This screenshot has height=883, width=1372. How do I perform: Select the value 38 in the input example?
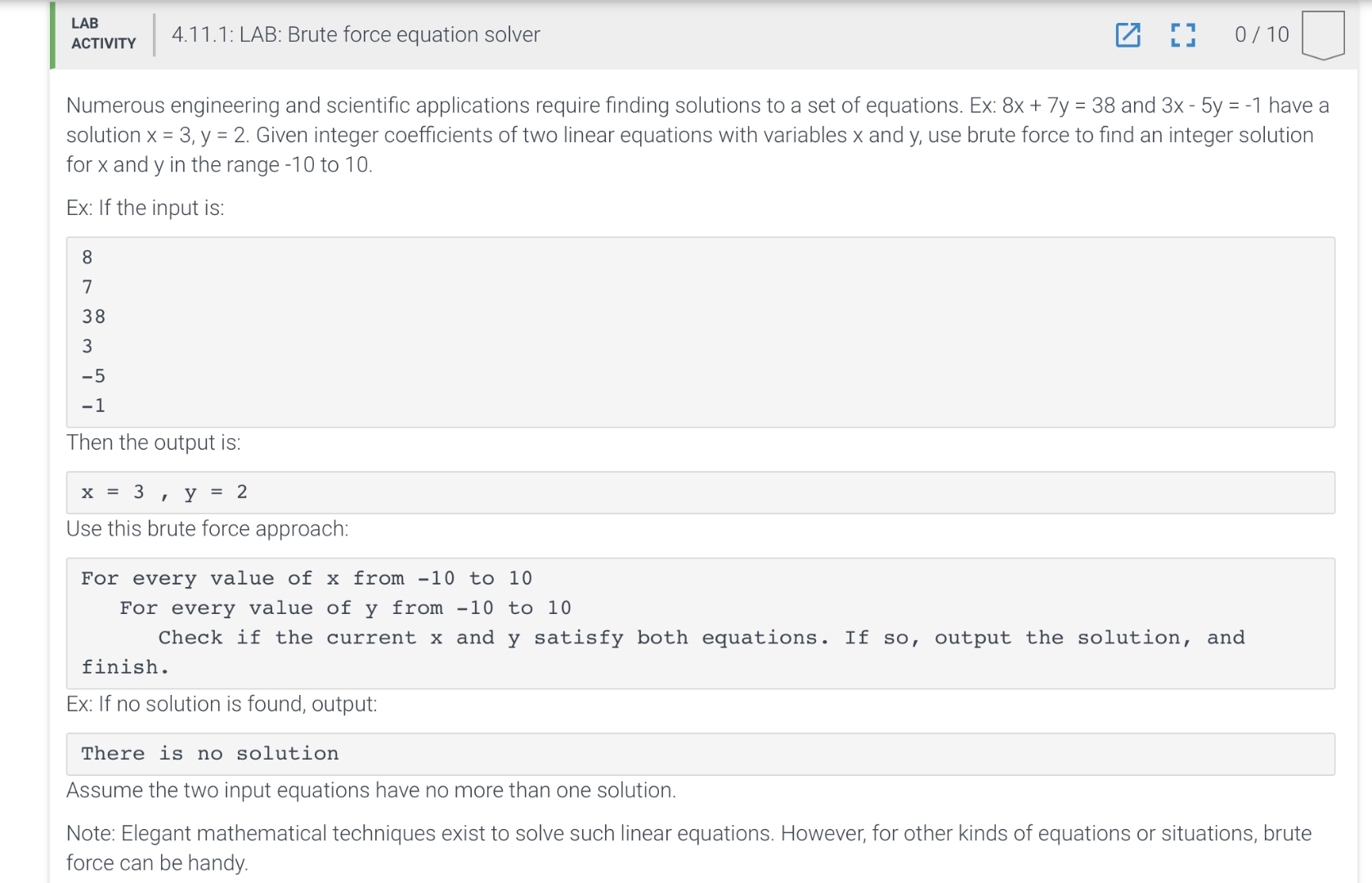tap(92, 316)
